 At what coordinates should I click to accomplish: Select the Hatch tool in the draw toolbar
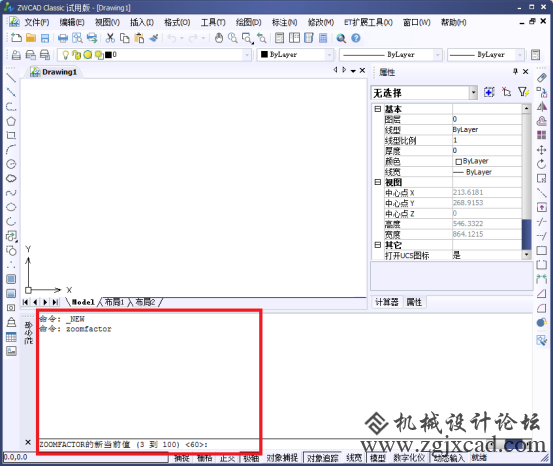click(11, 279)
